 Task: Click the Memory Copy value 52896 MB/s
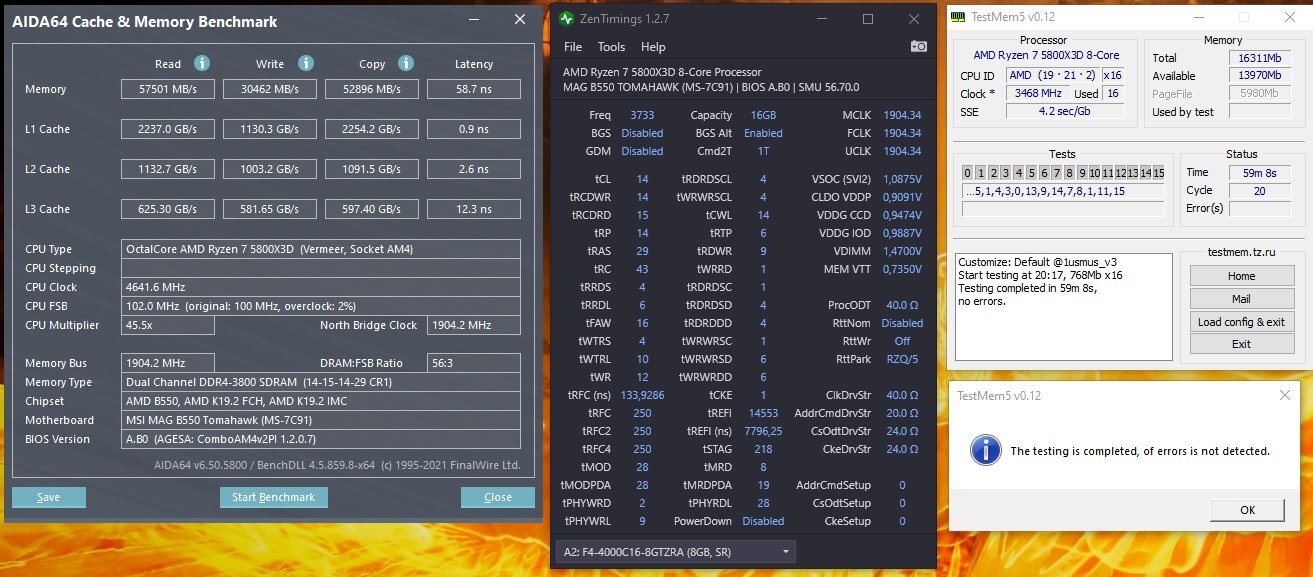pos(372,89)
